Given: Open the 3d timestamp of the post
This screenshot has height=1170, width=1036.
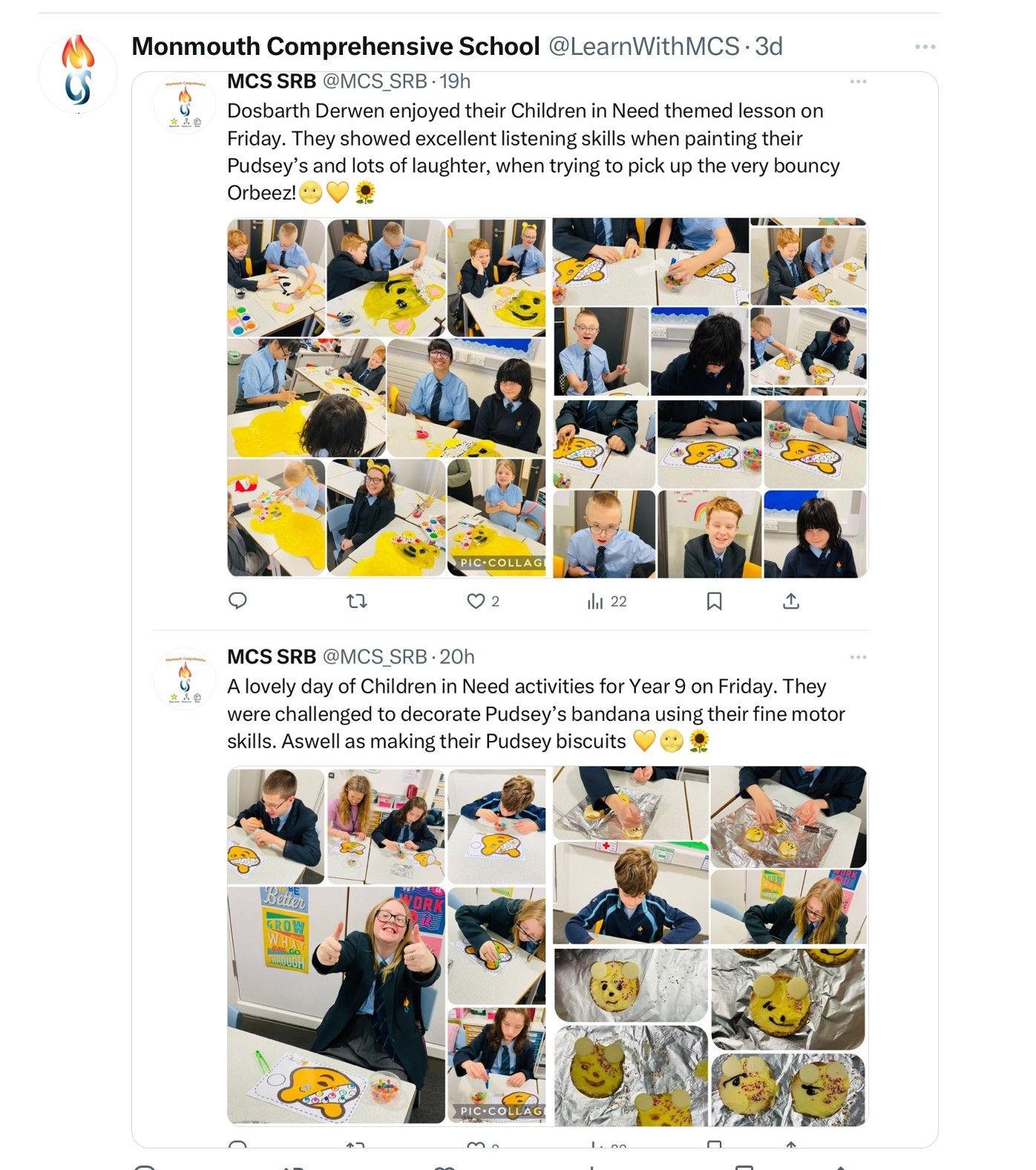Looking at the screenshot, I should [769, 47].
